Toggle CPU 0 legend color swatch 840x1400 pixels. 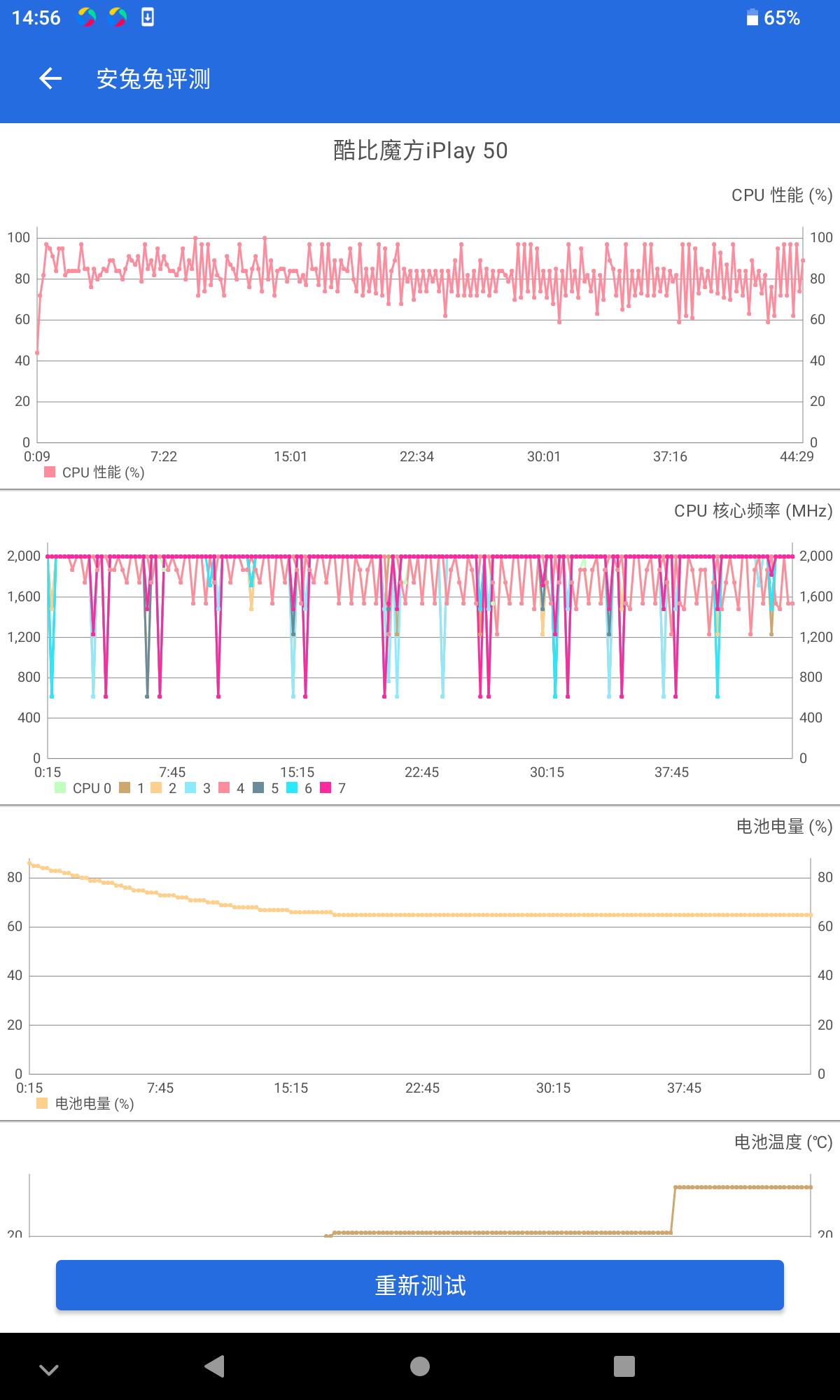click(x=60, y=787)
